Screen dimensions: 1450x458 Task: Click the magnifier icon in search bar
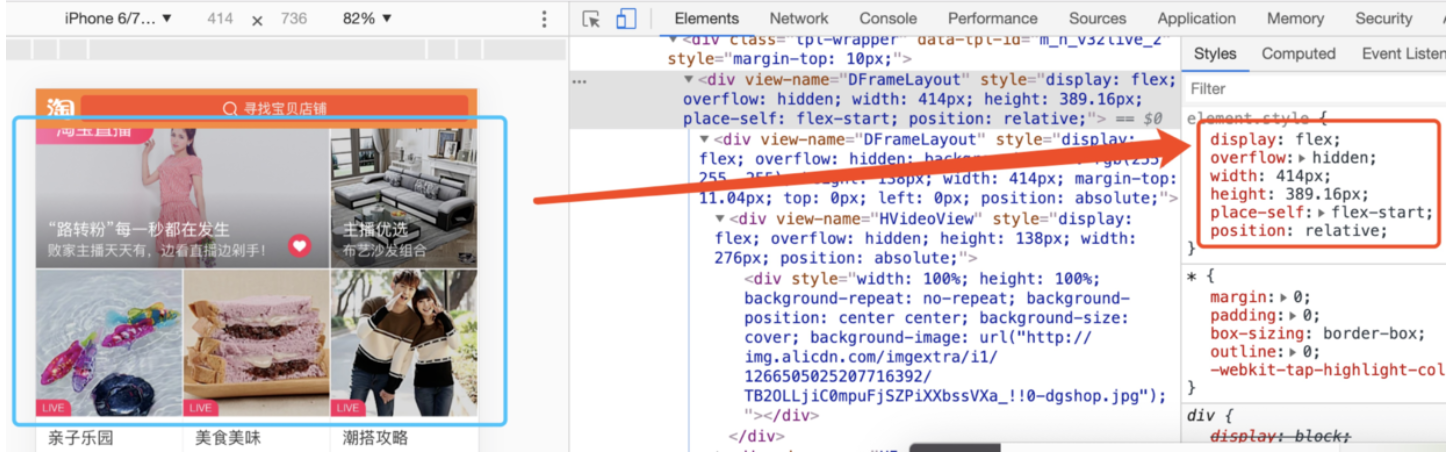pos(230,108)
